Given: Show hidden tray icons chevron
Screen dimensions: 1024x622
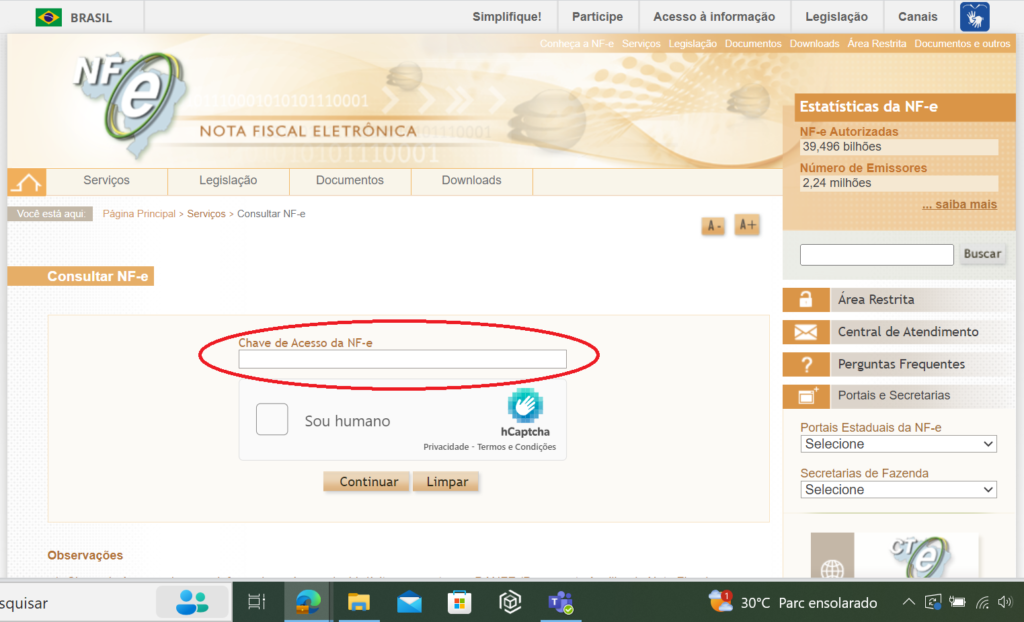Looking at the screenshot, I should click(x=908, y=602).
